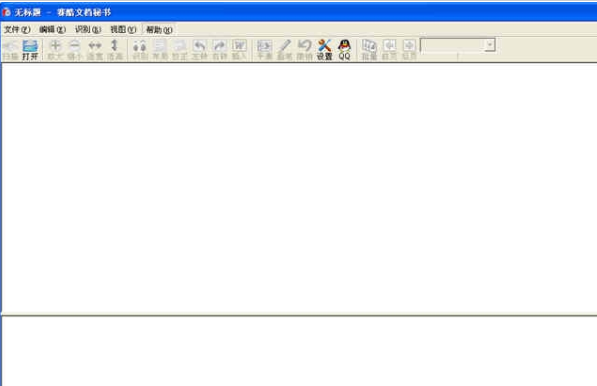Open the 帮助 (Help) menu
The width and height of the screenshot is (597, 386).
pyautogui.click(x=159, y=29)
